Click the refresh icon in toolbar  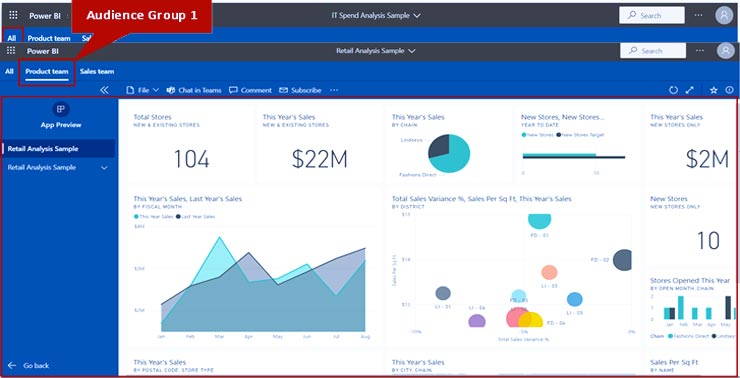point(673,90)
